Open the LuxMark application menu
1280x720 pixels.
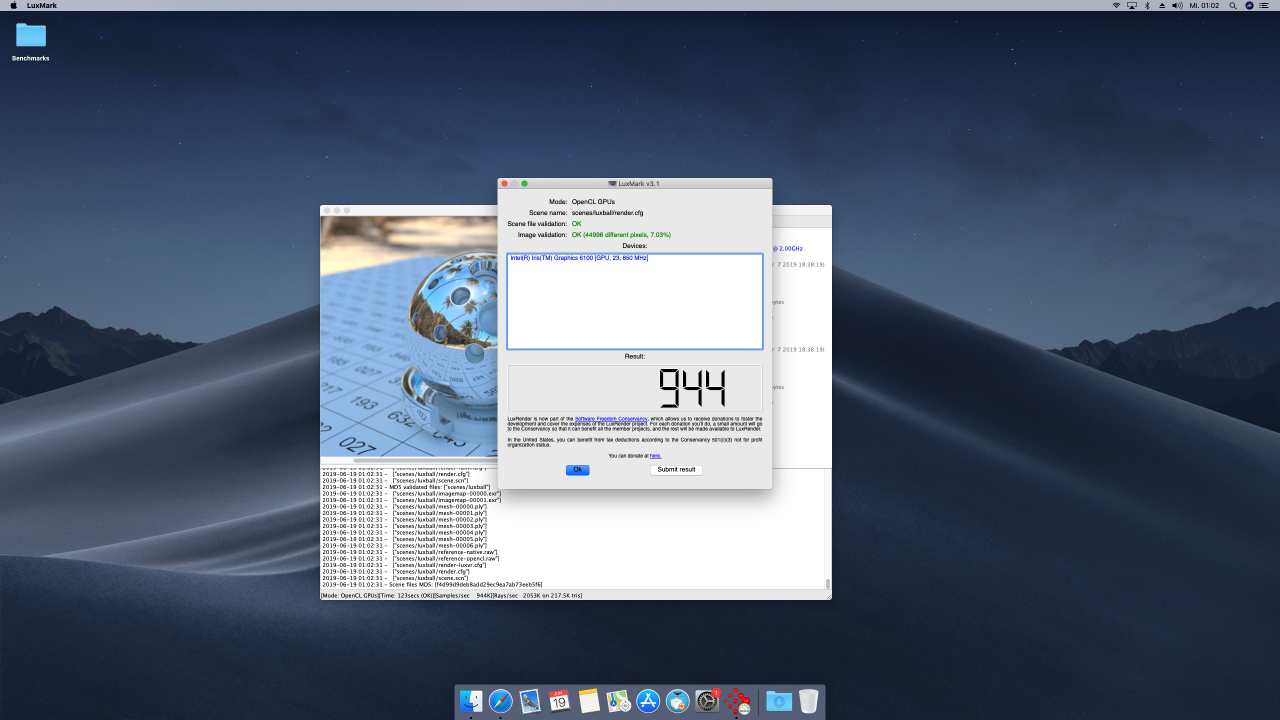point(41,6)
